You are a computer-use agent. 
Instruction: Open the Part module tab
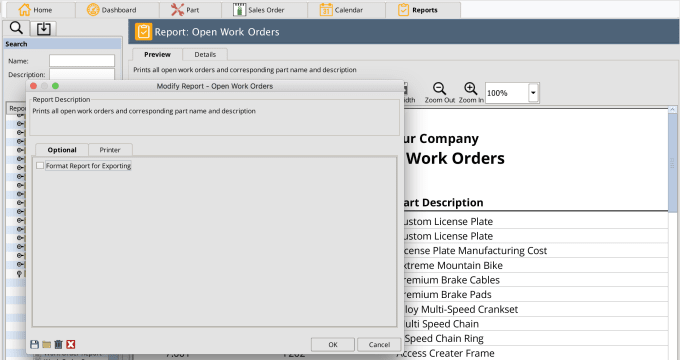click(x=185, y=10)
